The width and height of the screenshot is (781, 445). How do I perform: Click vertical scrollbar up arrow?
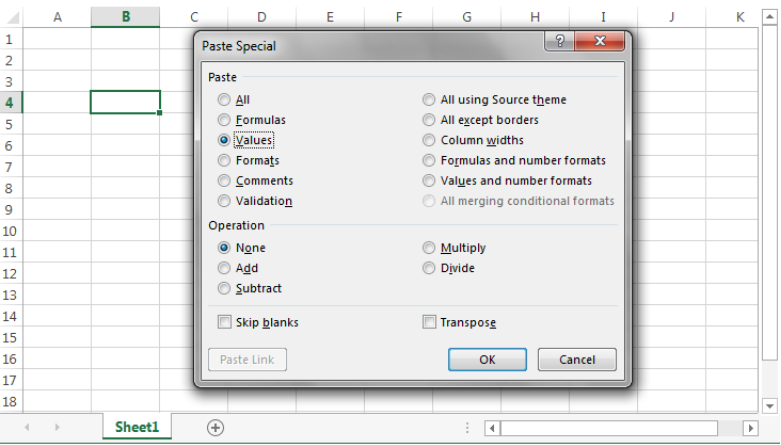770,17
